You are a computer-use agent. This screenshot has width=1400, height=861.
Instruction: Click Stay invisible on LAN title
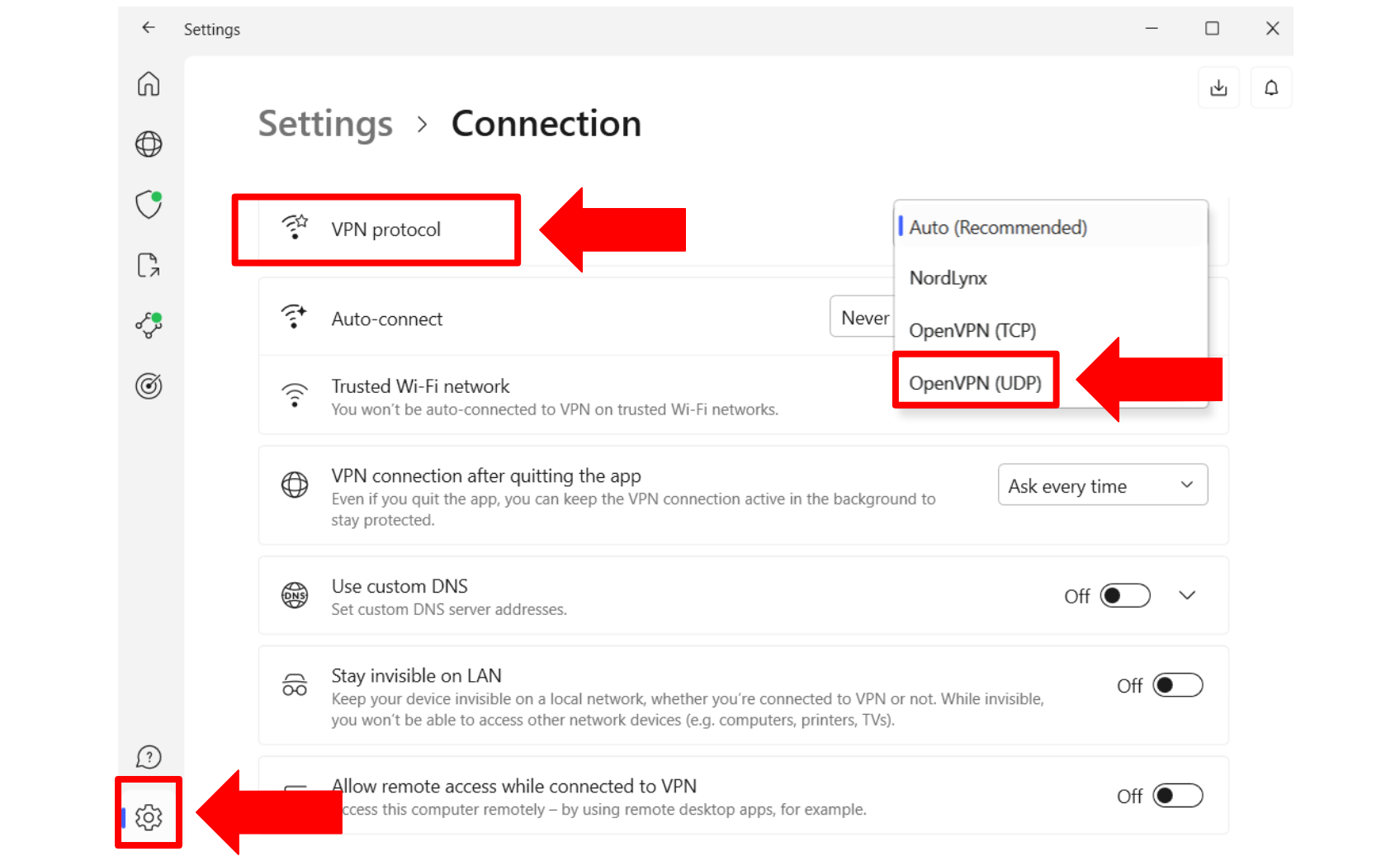[416, 676]
